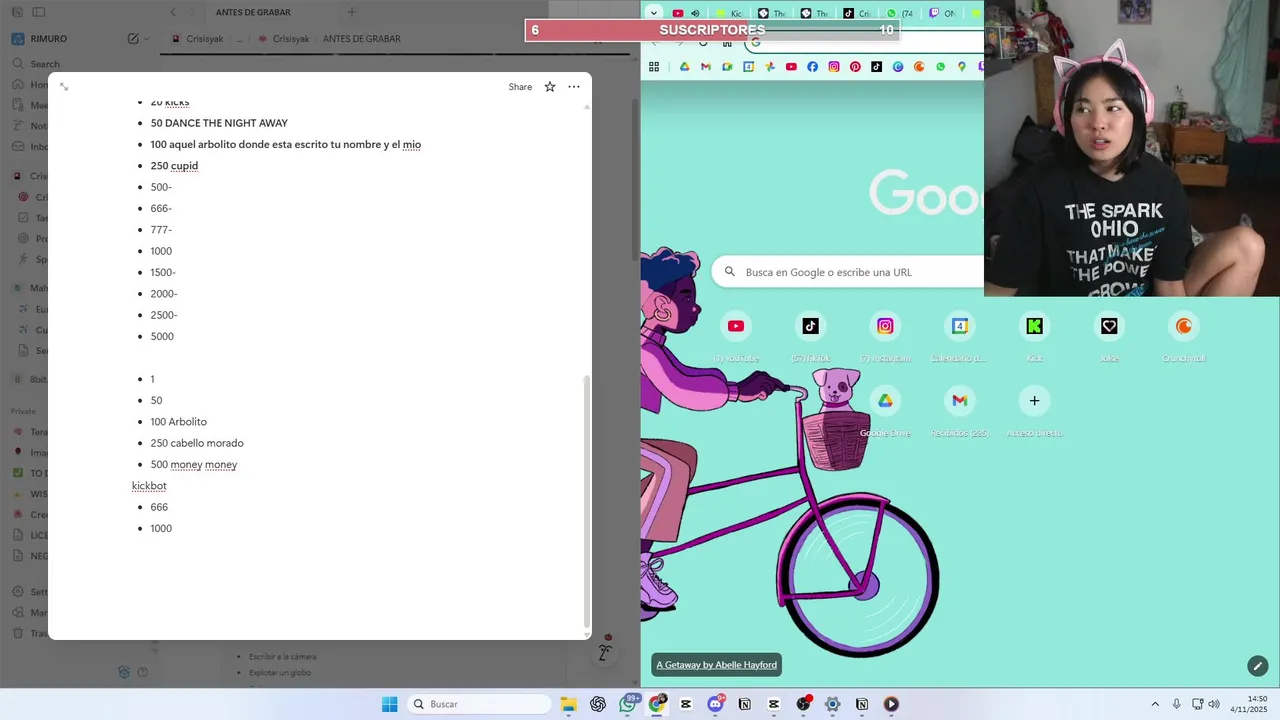
Task: Open Windows Settings gear in taskbar
Action: [x=832, y=704]
